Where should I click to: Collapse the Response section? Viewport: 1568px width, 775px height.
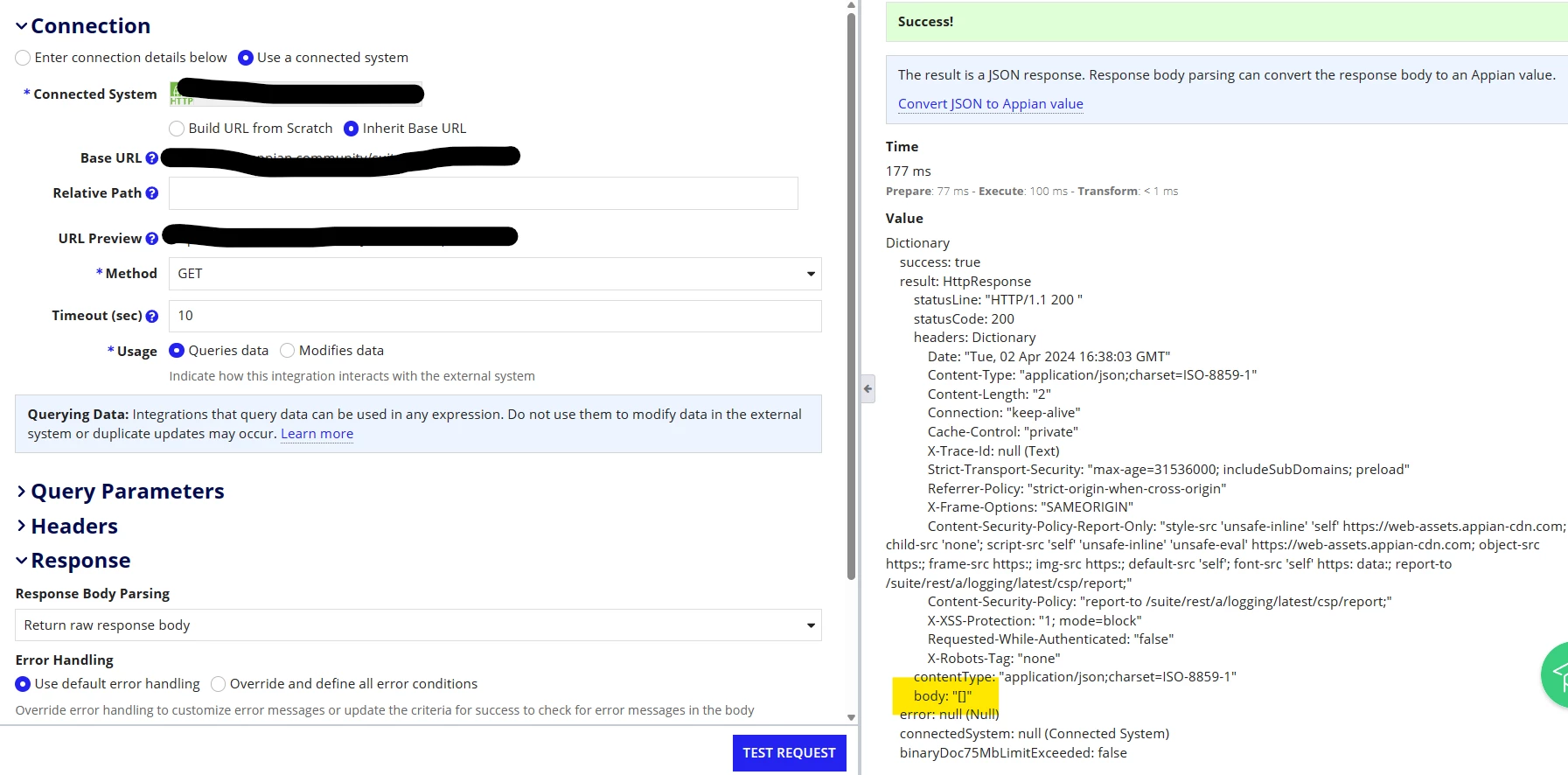point(22,561)
